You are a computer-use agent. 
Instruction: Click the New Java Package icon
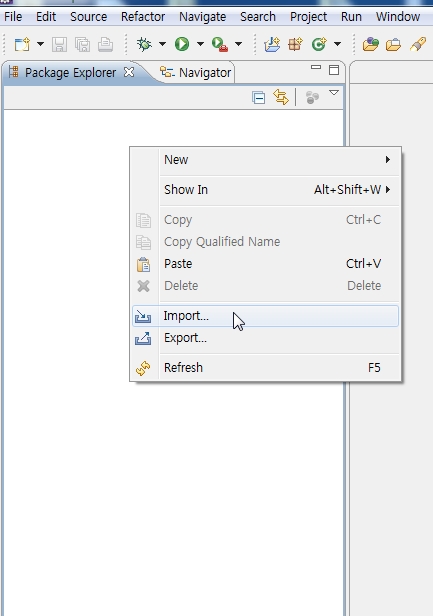click(295, 44)
